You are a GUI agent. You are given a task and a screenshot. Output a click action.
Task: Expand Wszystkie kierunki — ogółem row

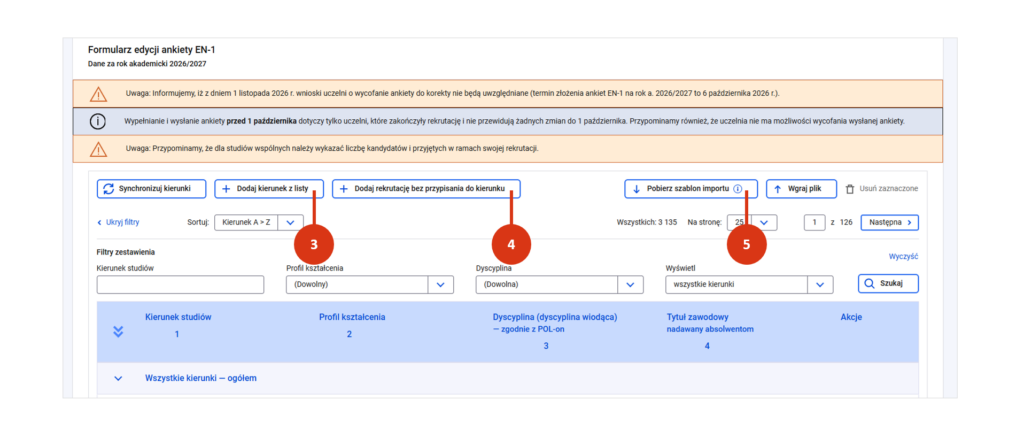[x=118, y=378]
